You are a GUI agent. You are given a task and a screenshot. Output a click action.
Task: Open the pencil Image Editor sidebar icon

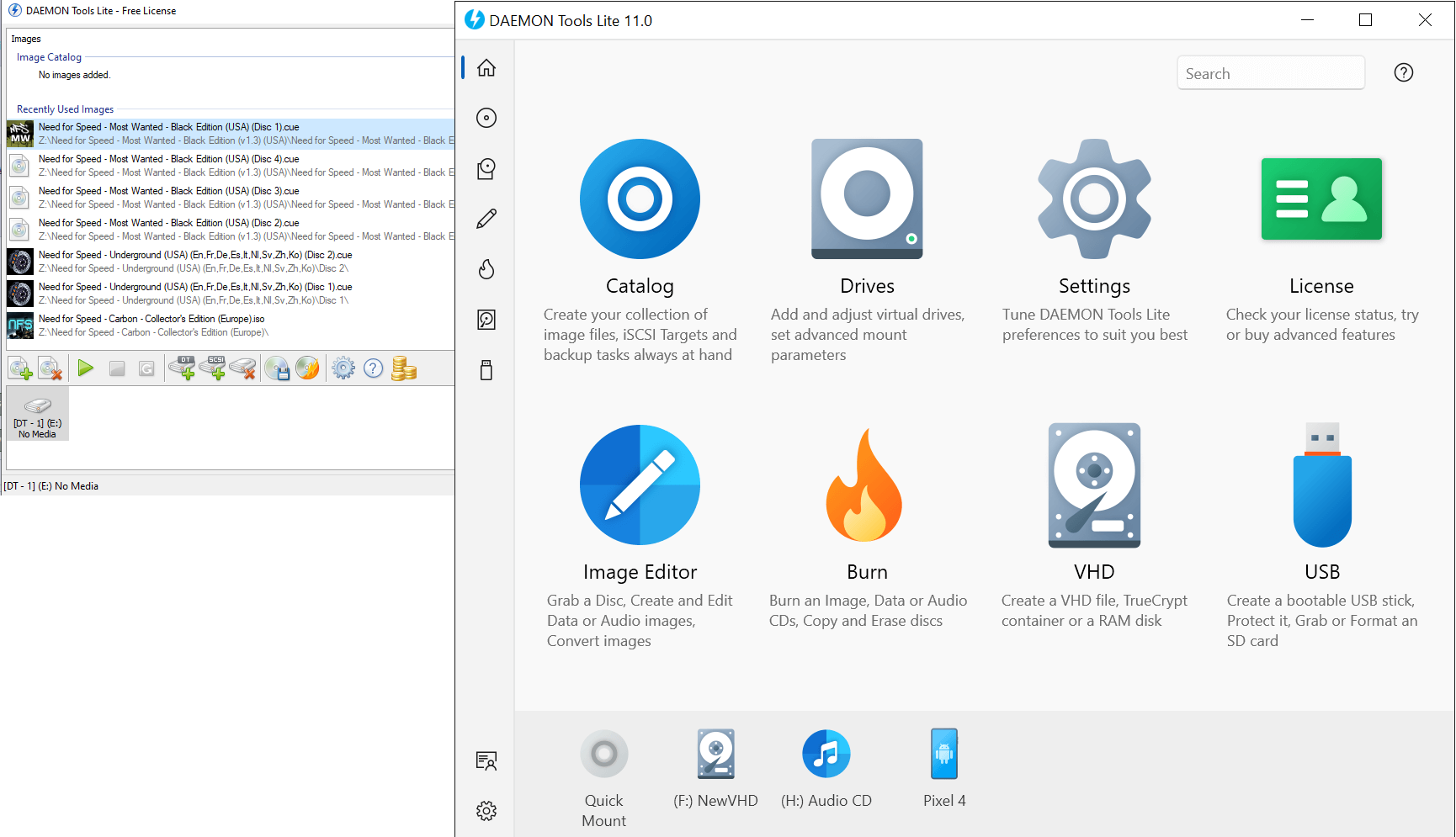486,219
